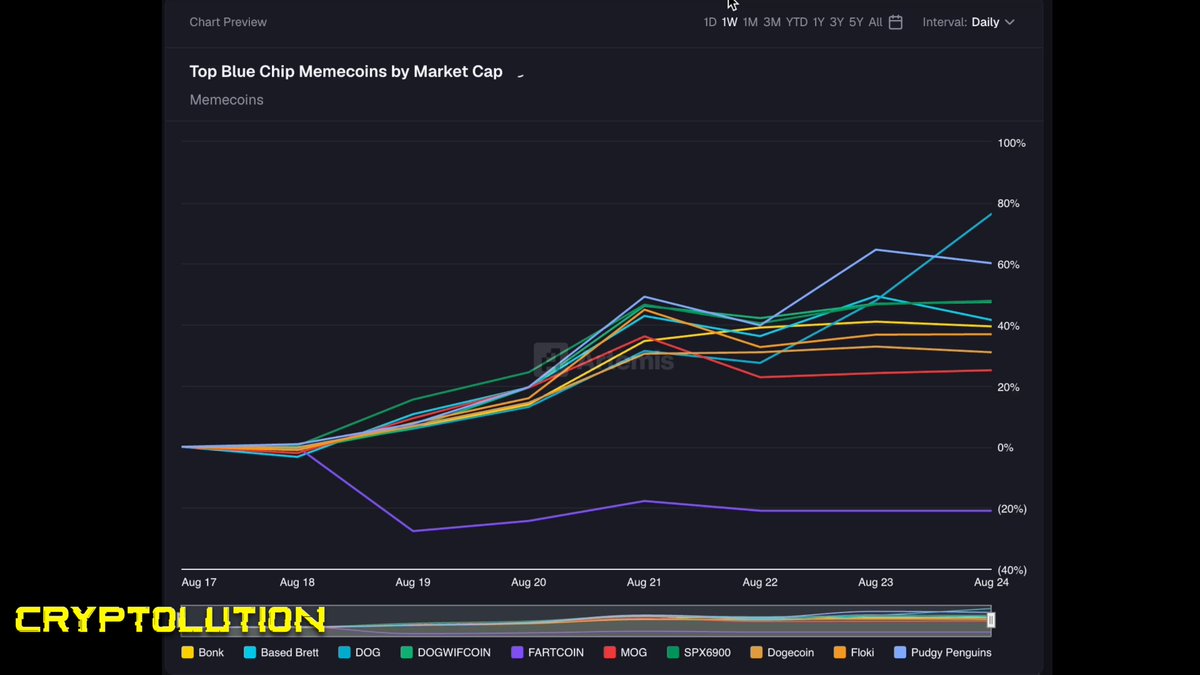Screen dimensions: 1200x675
Task: Choose the YTD time range
Action: click(x=797, y=22)
